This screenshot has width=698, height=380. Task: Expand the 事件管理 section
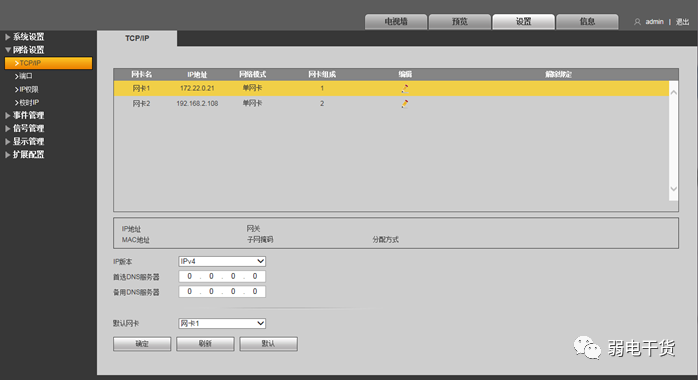8,115
